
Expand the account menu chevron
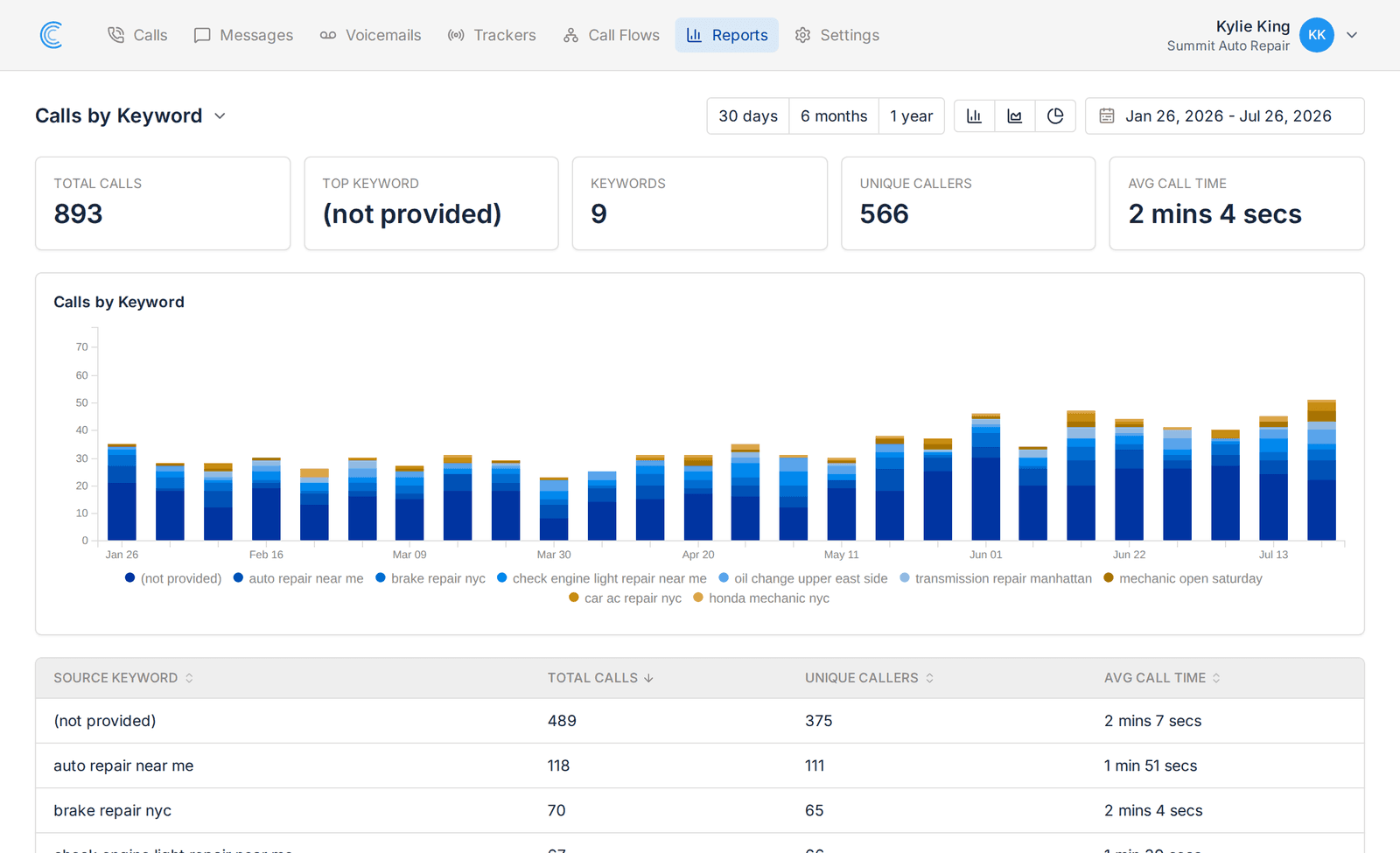point(1352,35)
